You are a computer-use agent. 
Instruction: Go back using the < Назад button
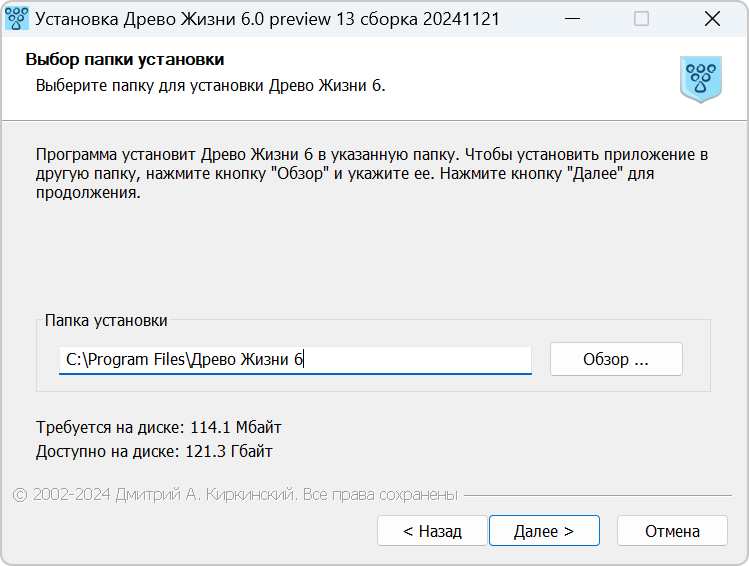pos(432,531)
